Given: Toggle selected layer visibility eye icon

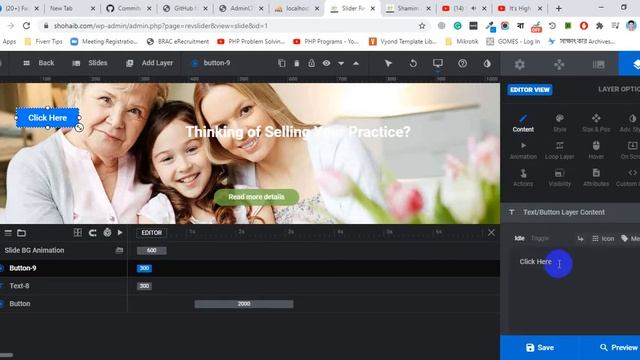Looking at the screenshot, I should (326, 63).
